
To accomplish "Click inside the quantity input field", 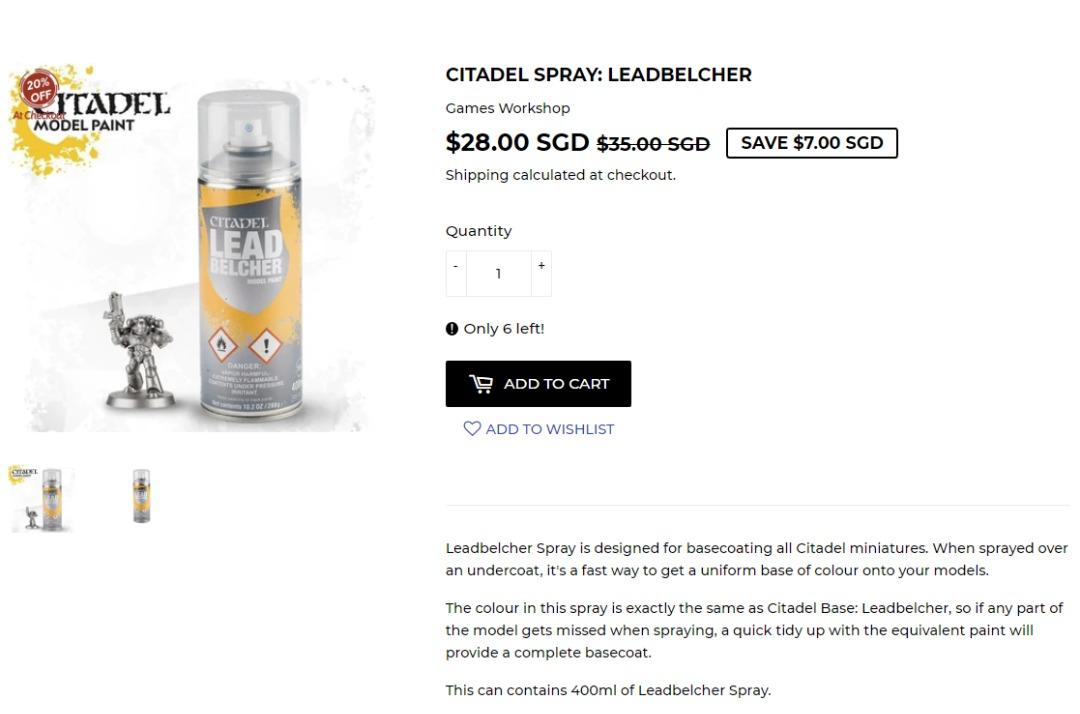I will [x=498, y=273].
